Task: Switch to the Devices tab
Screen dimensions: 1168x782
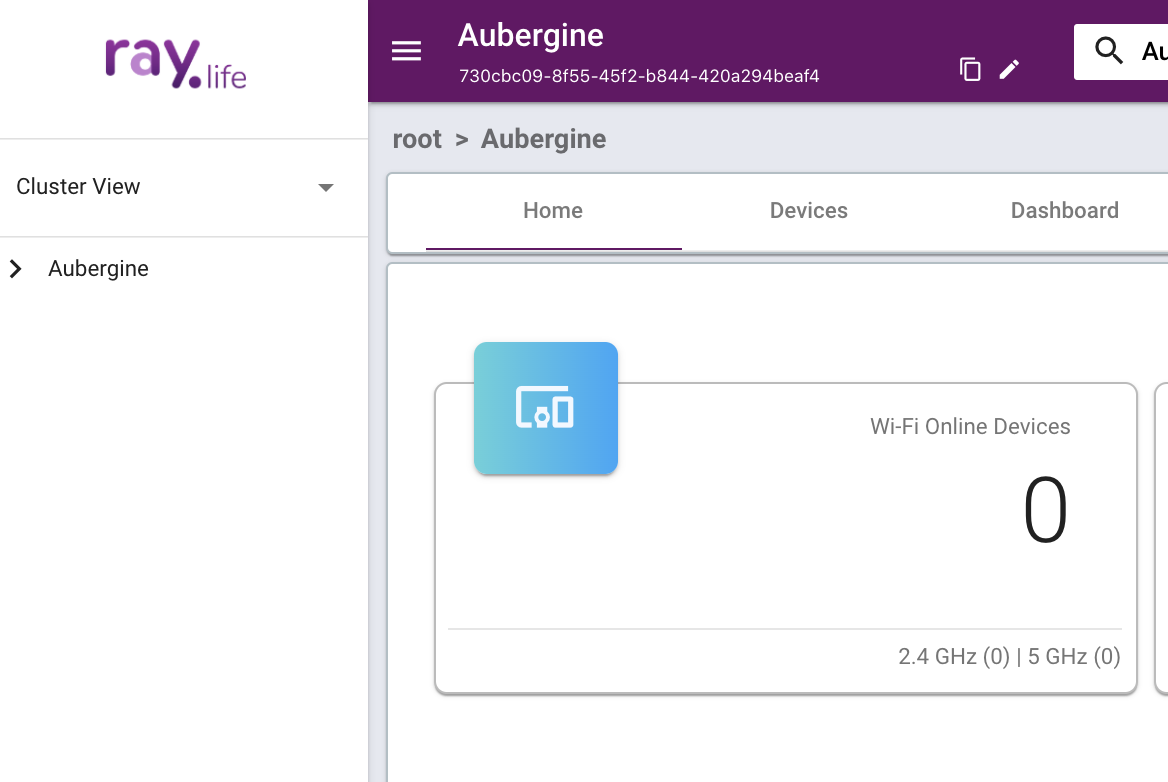Action: [x=809, y=211]
